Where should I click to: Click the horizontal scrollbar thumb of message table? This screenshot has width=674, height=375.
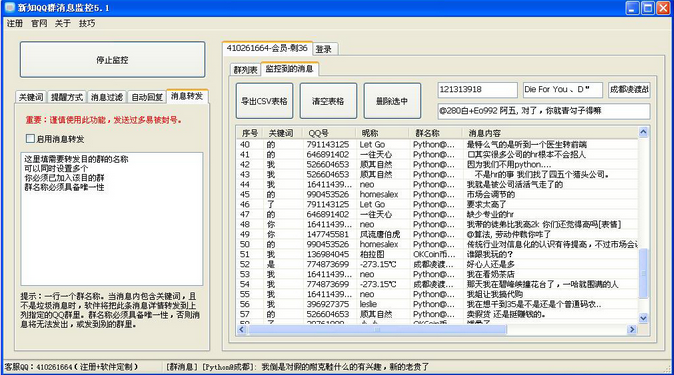tap(377, 329)
